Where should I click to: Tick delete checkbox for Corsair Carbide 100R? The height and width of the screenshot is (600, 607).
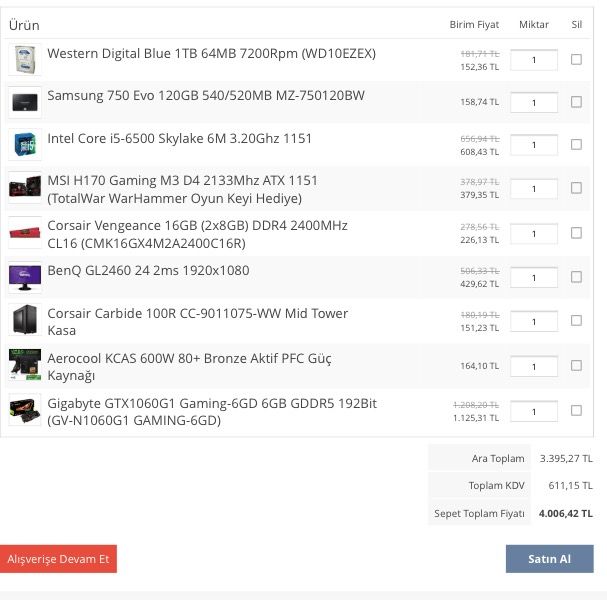click(576, 321)
